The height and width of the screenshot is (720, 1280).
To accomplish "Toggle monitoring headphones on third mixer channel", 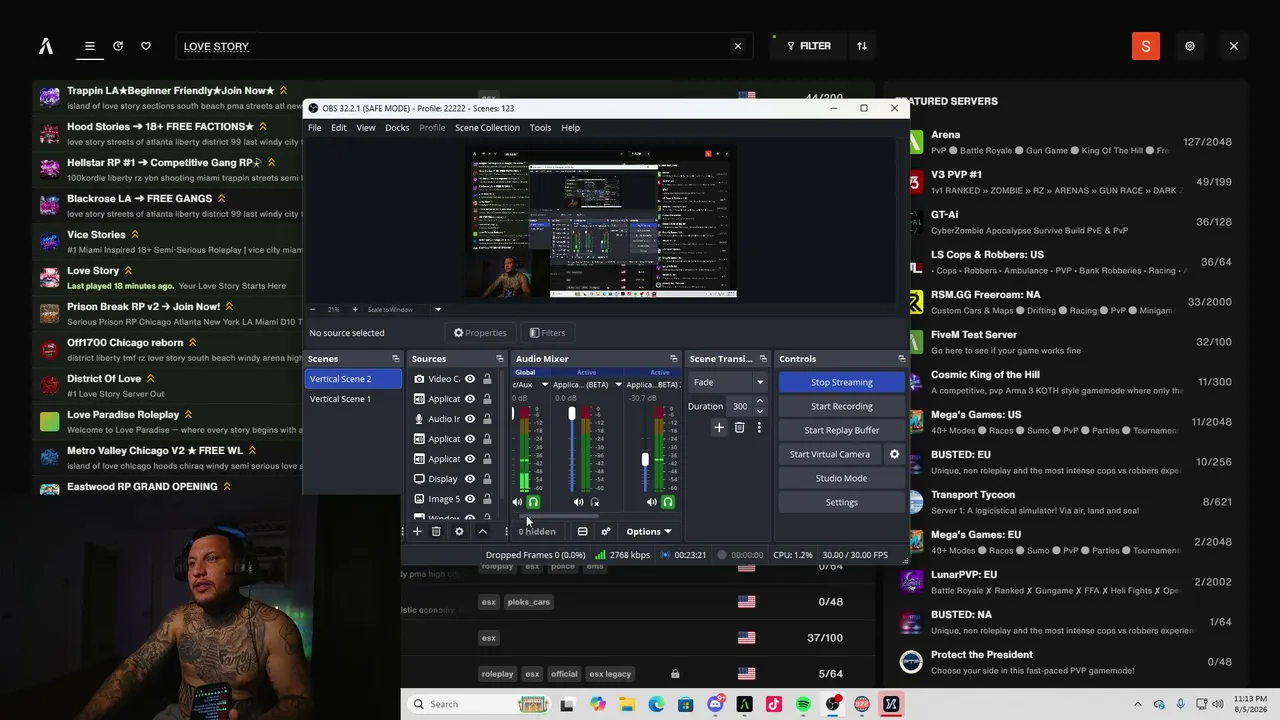I will pos(667,502).
